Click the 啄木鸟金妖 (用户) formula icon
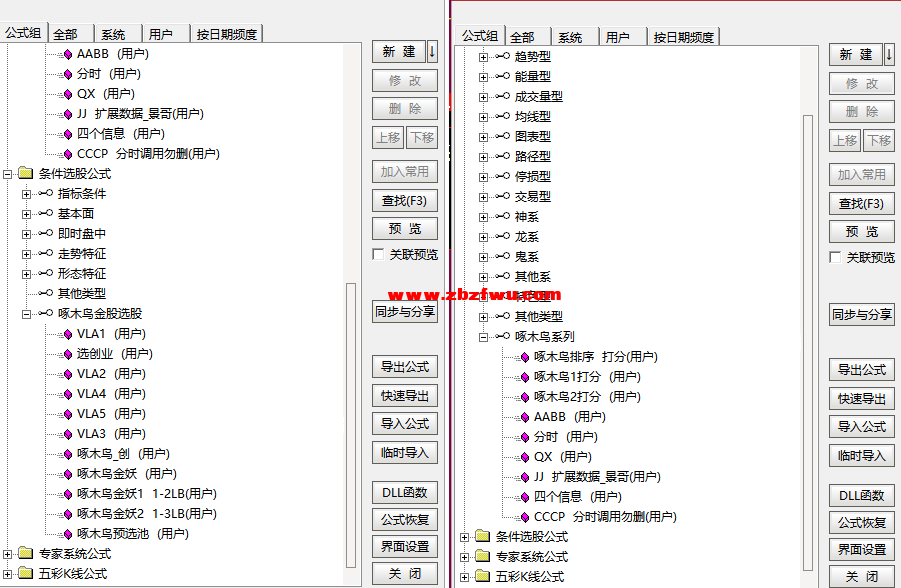 coord(68,475)
